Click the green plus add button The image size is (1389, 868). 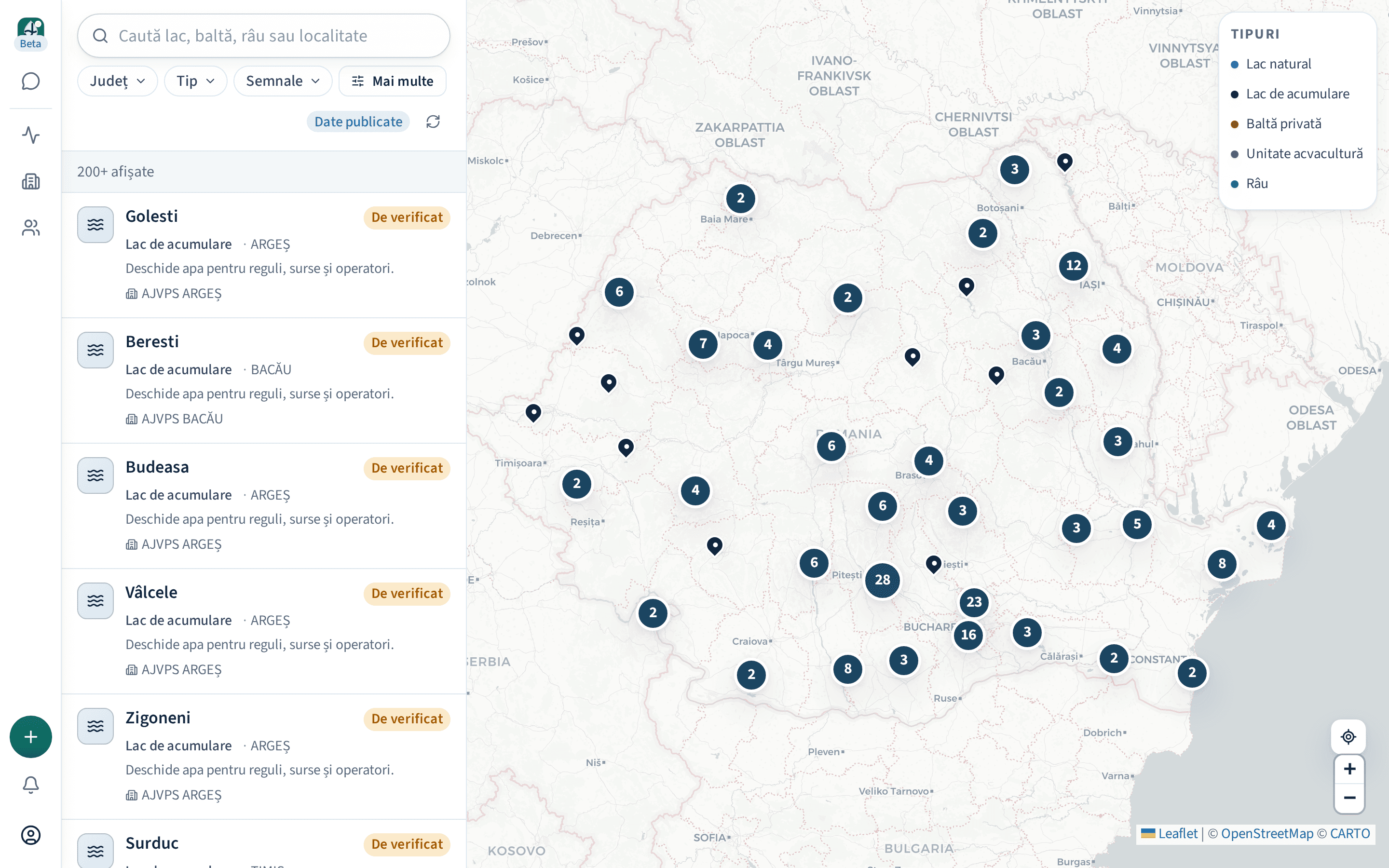point(30,736)
